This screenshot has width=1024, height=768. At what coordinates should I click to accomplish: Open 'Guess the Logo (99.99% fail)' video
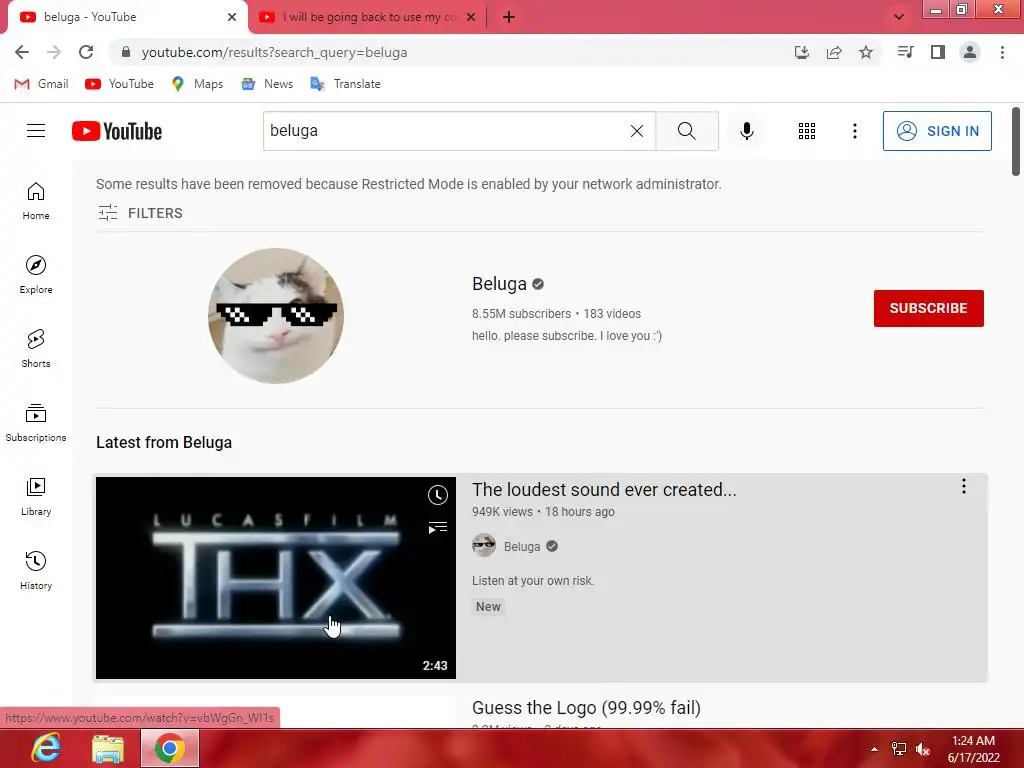click(x=586, y=708)
